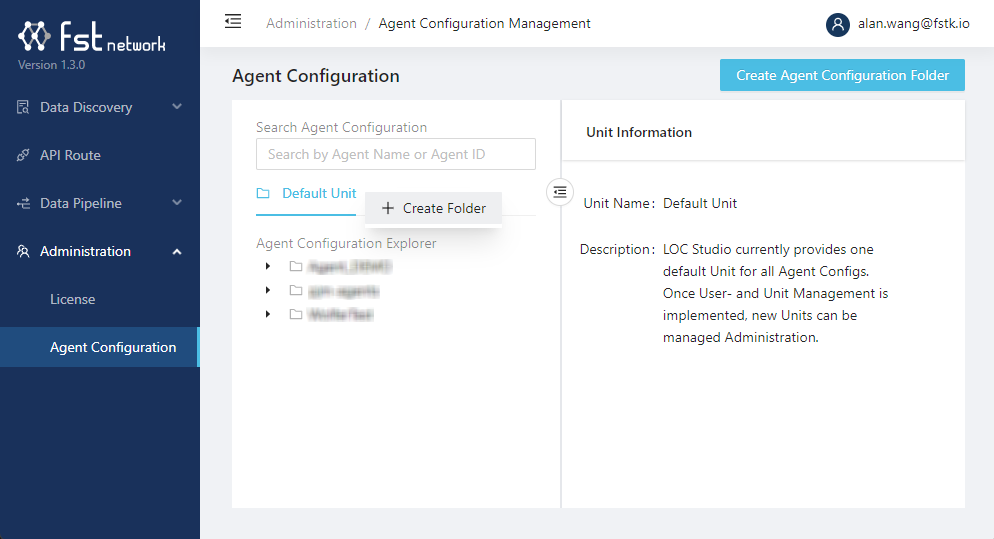The height and width of the screenshot is (539, 994).
Task: Open the License menu item
Action: point(73,299)
